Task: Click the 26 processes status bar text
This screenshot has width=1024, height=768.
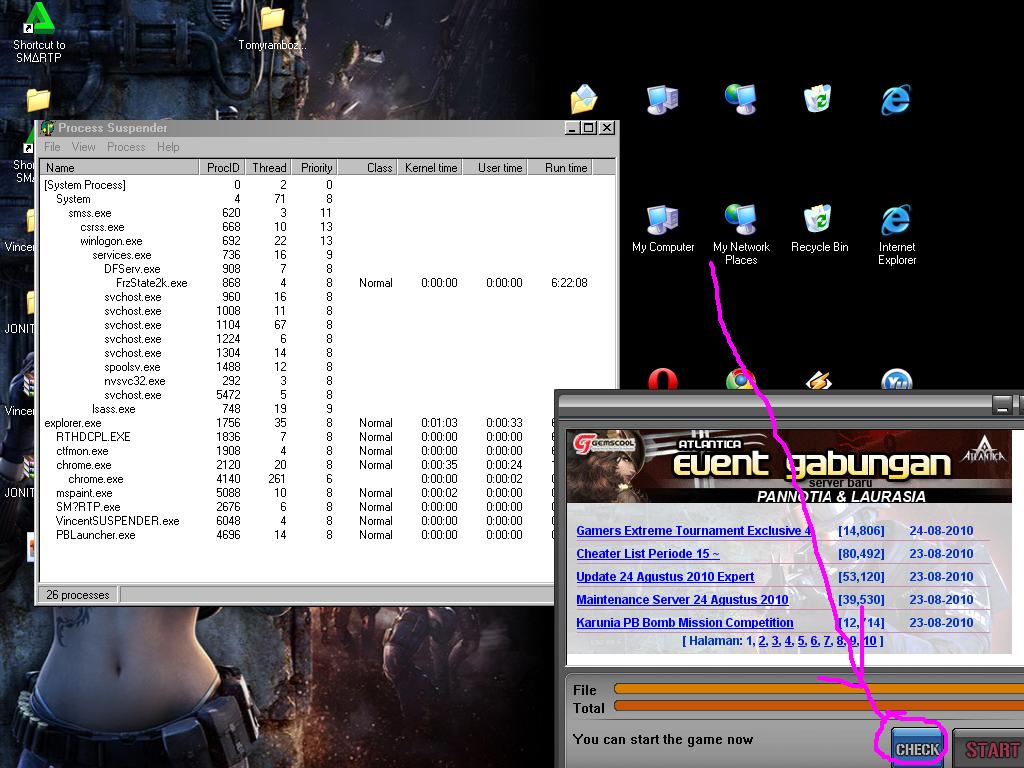Action: (78, 595)
